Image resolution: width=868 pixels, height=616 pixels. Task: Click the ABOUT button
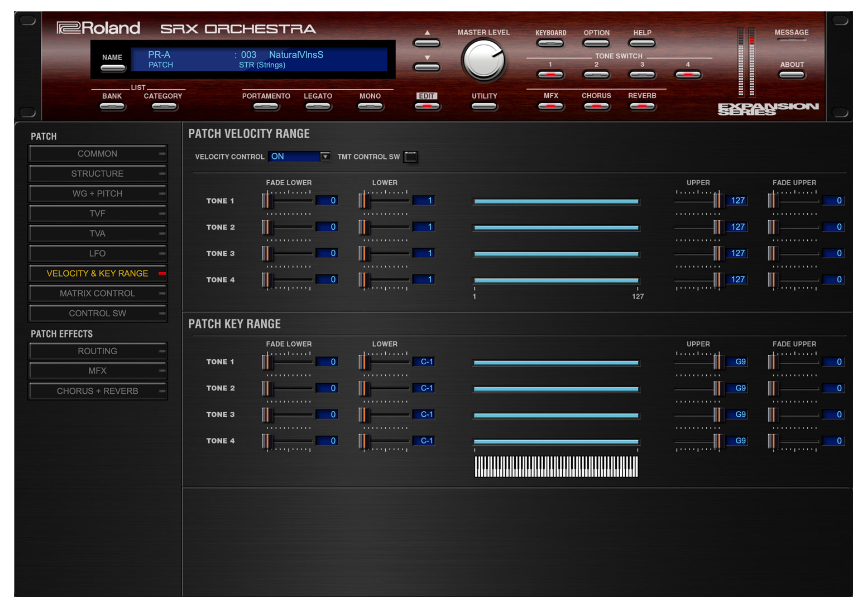[792, 75]
